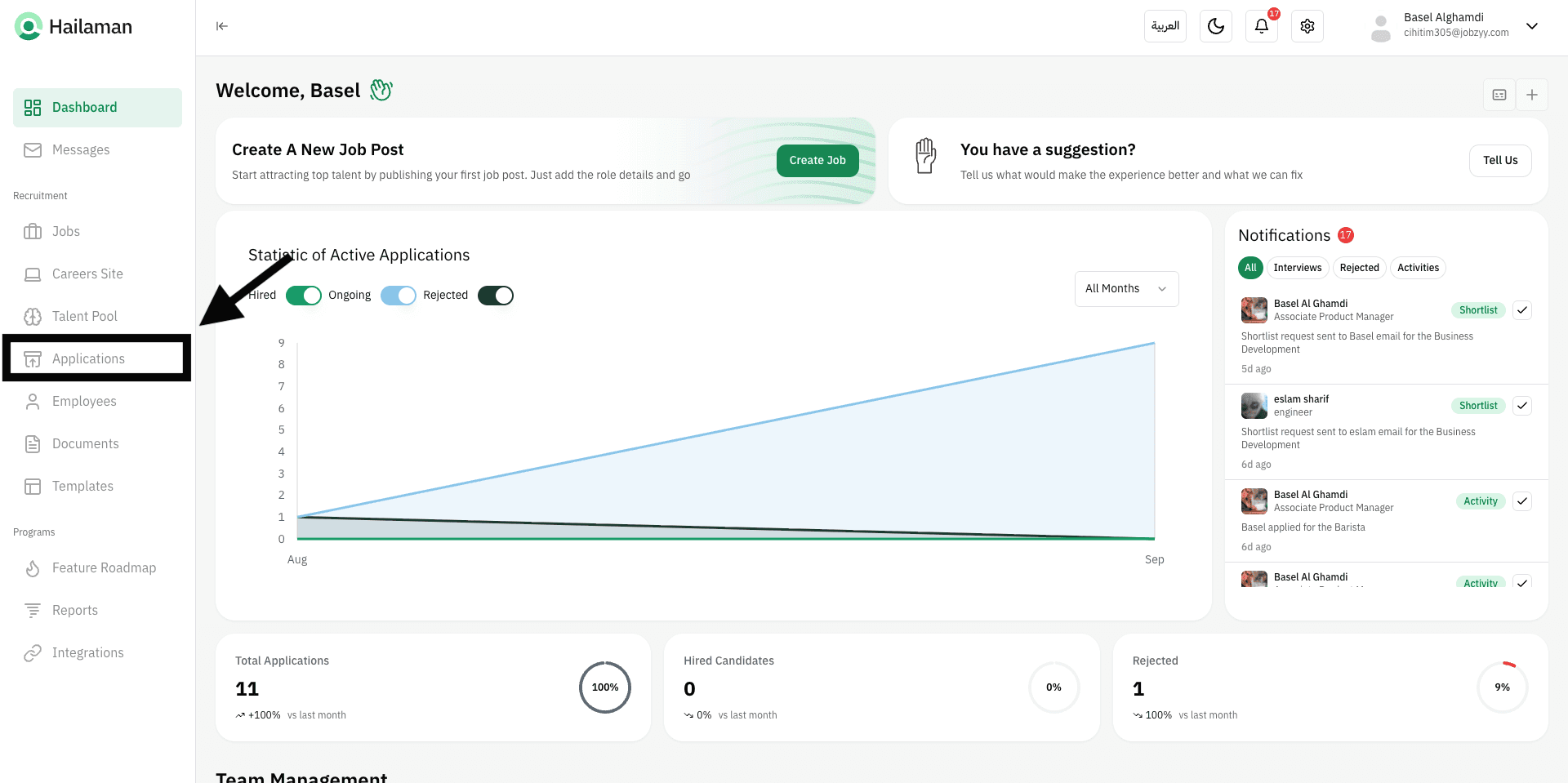Mark eslam sharif notification as read
This screenshot has height=783, width=1568.
pos(1522,406)
